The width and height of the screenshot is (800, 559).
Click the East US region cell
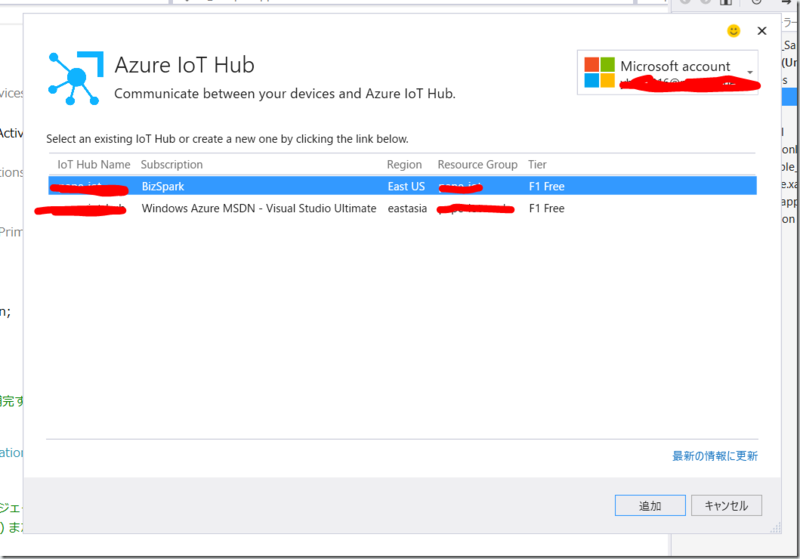[406, 186]
